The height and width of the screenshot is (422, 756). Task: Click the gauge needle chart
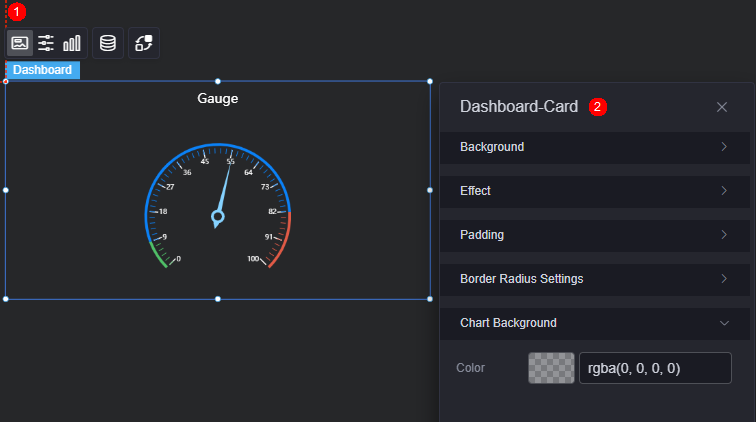point(217,206)
